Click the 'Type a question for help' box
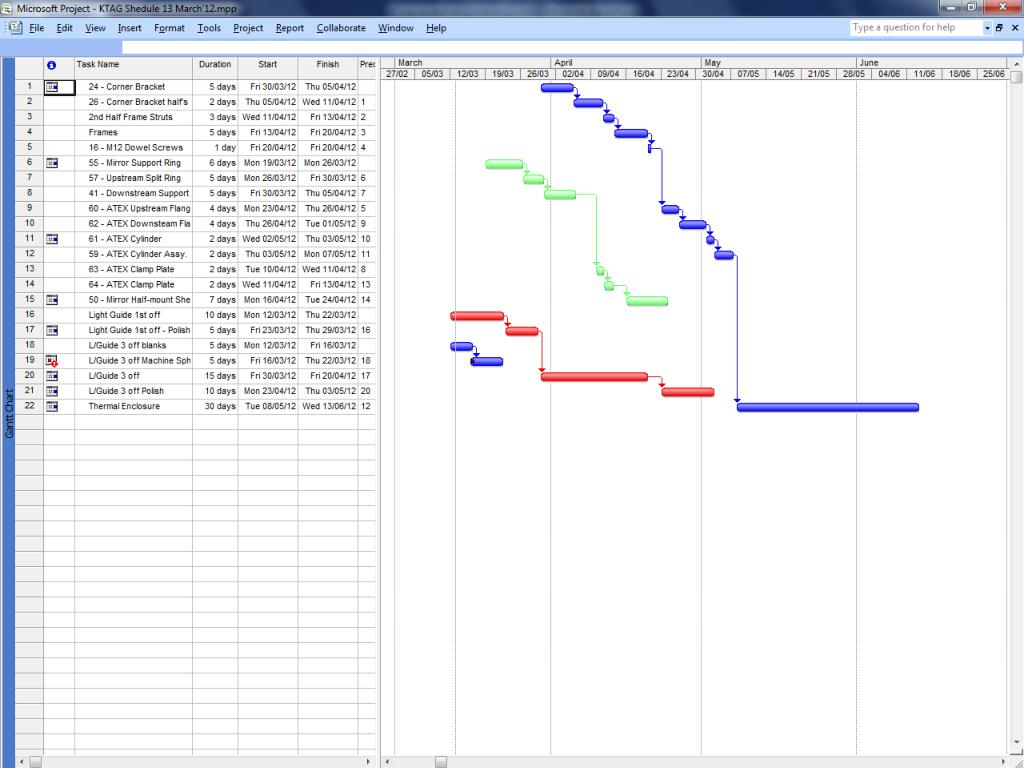This screenshot has width=1024, height=768. tap(916, 27)
